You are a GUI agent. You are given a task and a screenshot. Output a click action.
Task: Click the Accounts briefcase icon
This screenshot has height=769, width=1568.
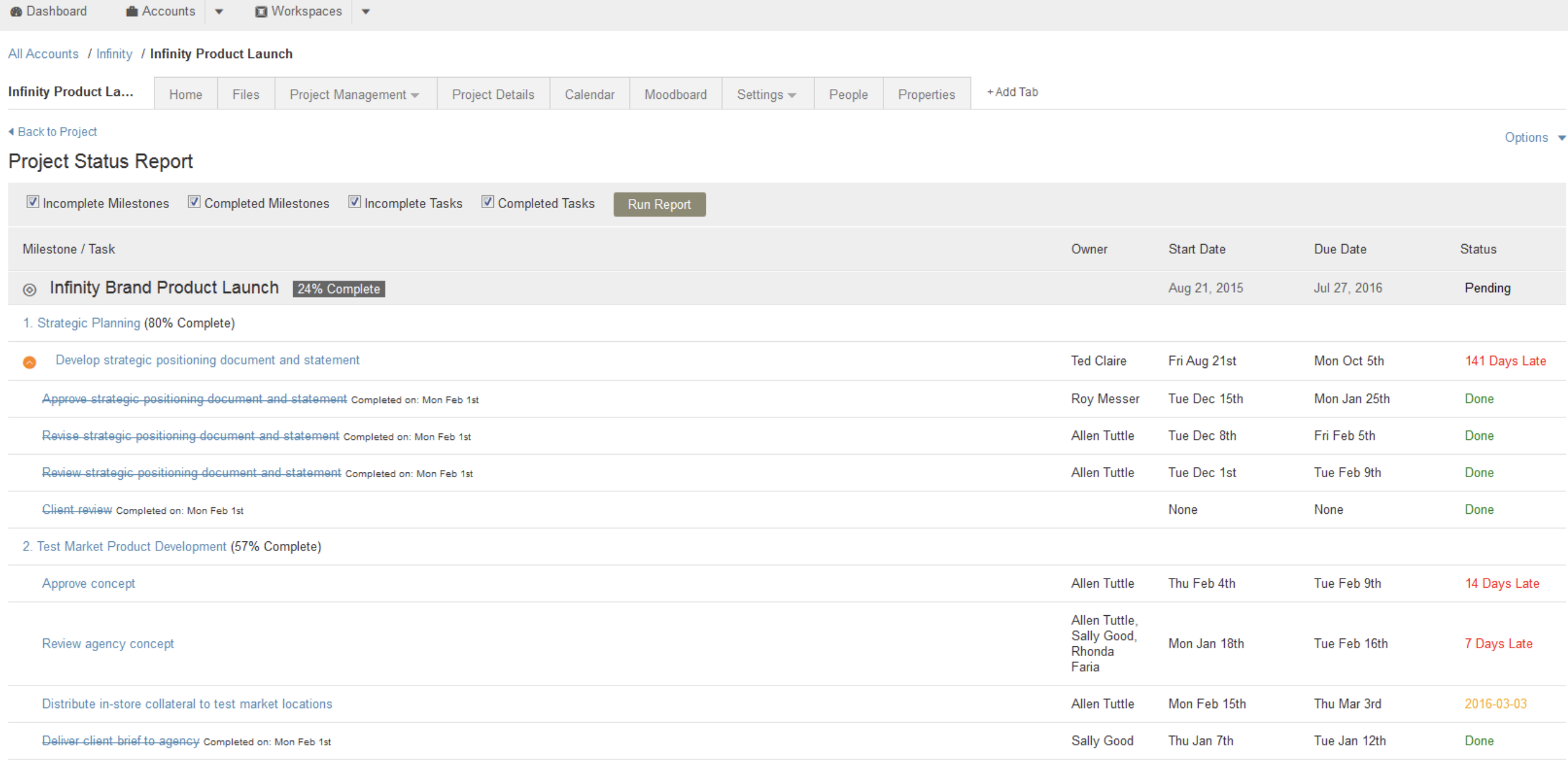pyautogui.click(x=131, y=12)
